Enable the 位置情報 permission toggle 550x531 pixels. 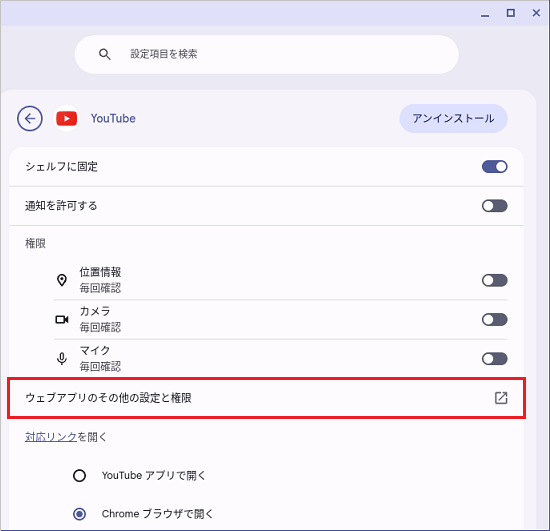[495, 280]
